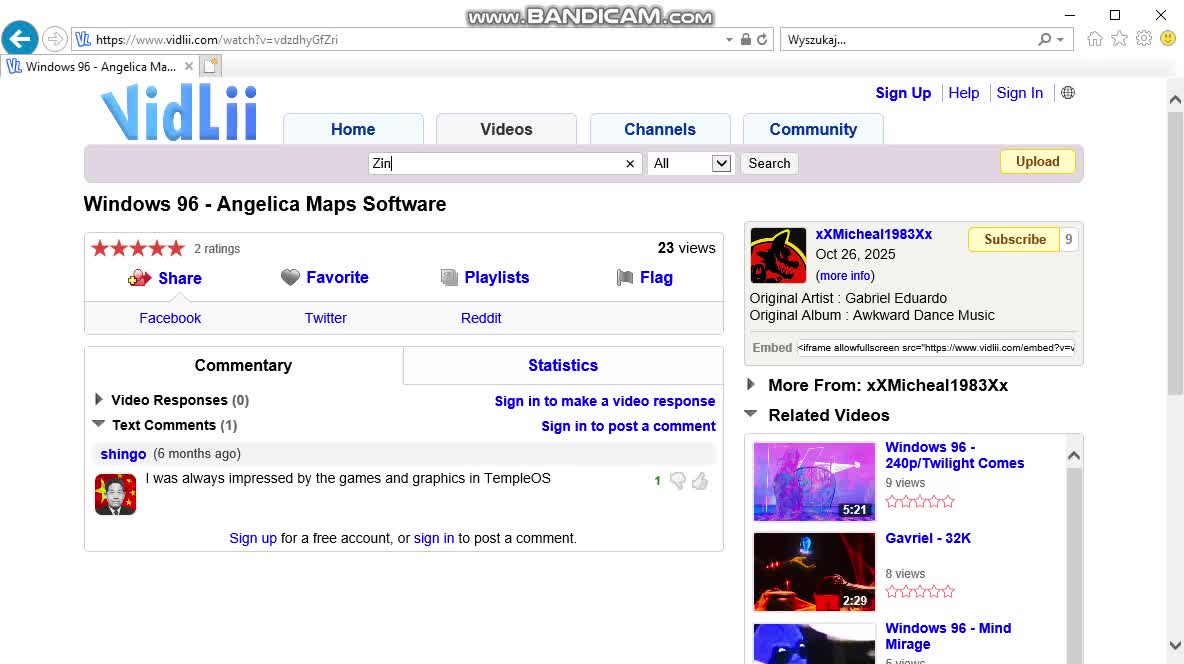Click the VidLii logo
Image resolution: width=1184 pixels, height=664 pixels.
point(179,113)
